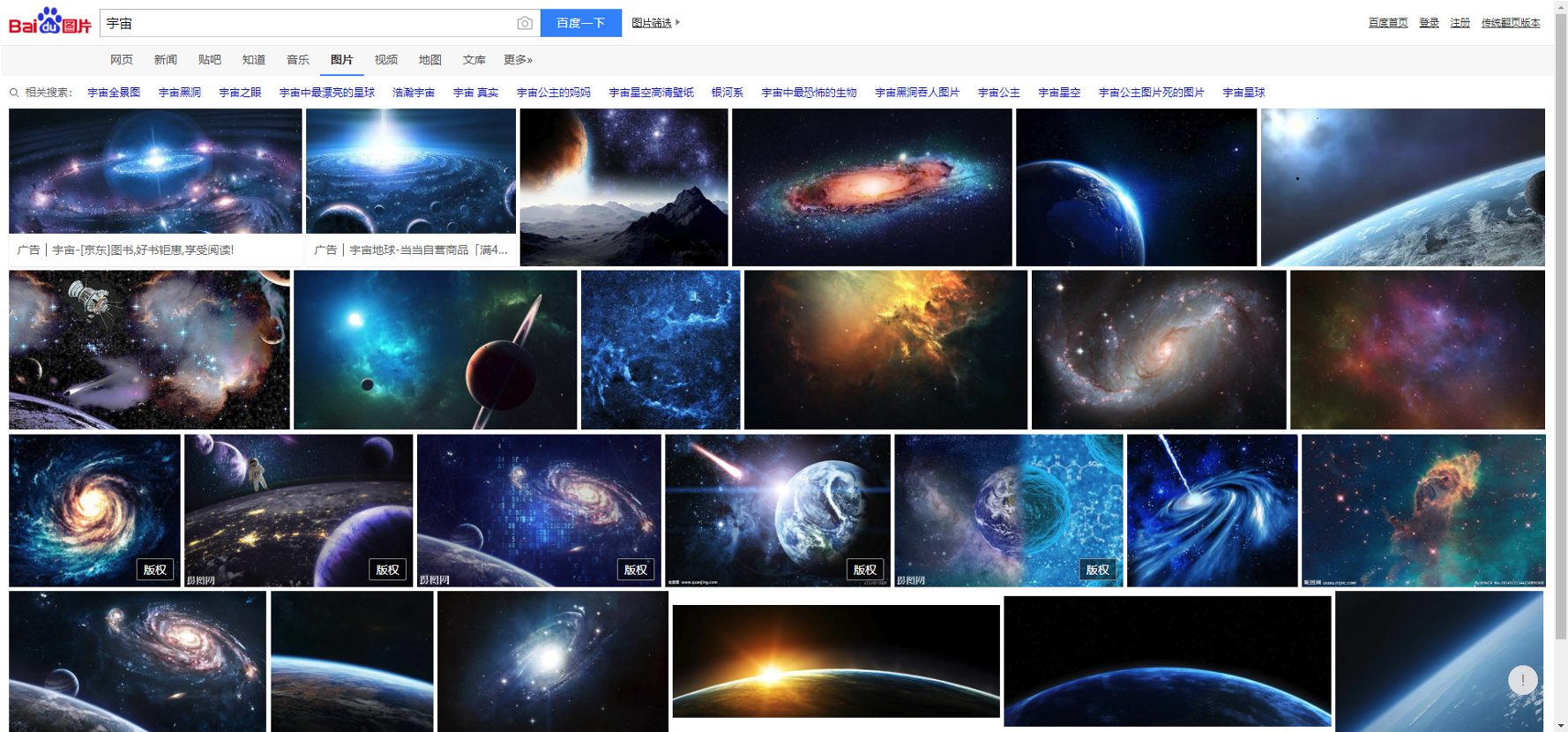Click 版权 badge on comet Earth image
The height and width of the screenshot is (732, 1568).
[865, 570]
